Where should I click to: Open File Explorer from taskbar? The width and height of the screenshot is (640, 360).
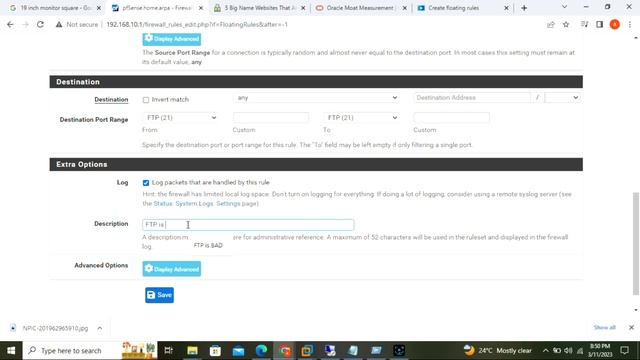(x=192, y=350)
